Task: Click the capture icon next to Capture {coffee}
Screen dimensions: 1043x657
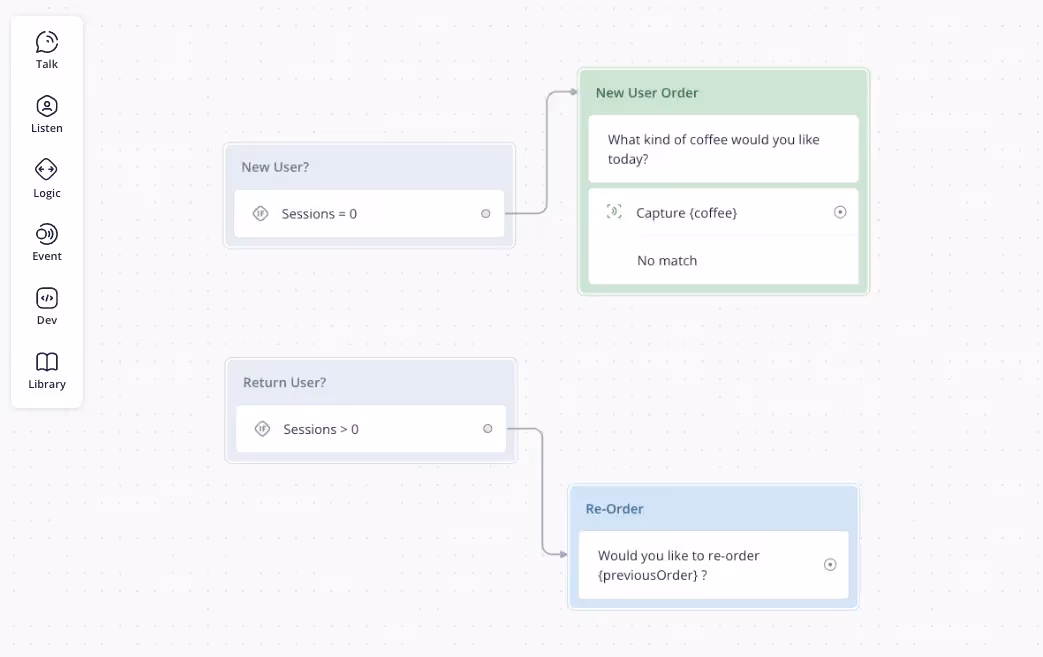Action: click(x=614, y=212)
